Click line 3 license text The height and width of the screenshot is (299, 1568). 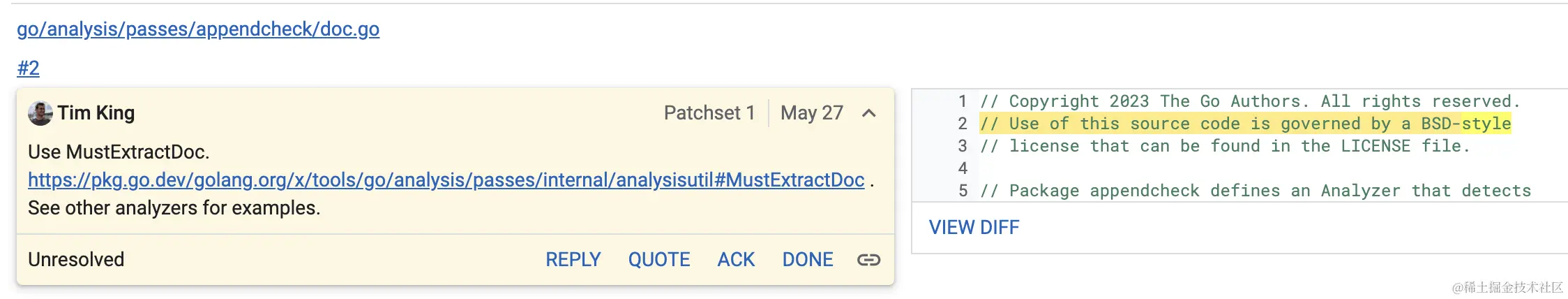point(1225,146)
